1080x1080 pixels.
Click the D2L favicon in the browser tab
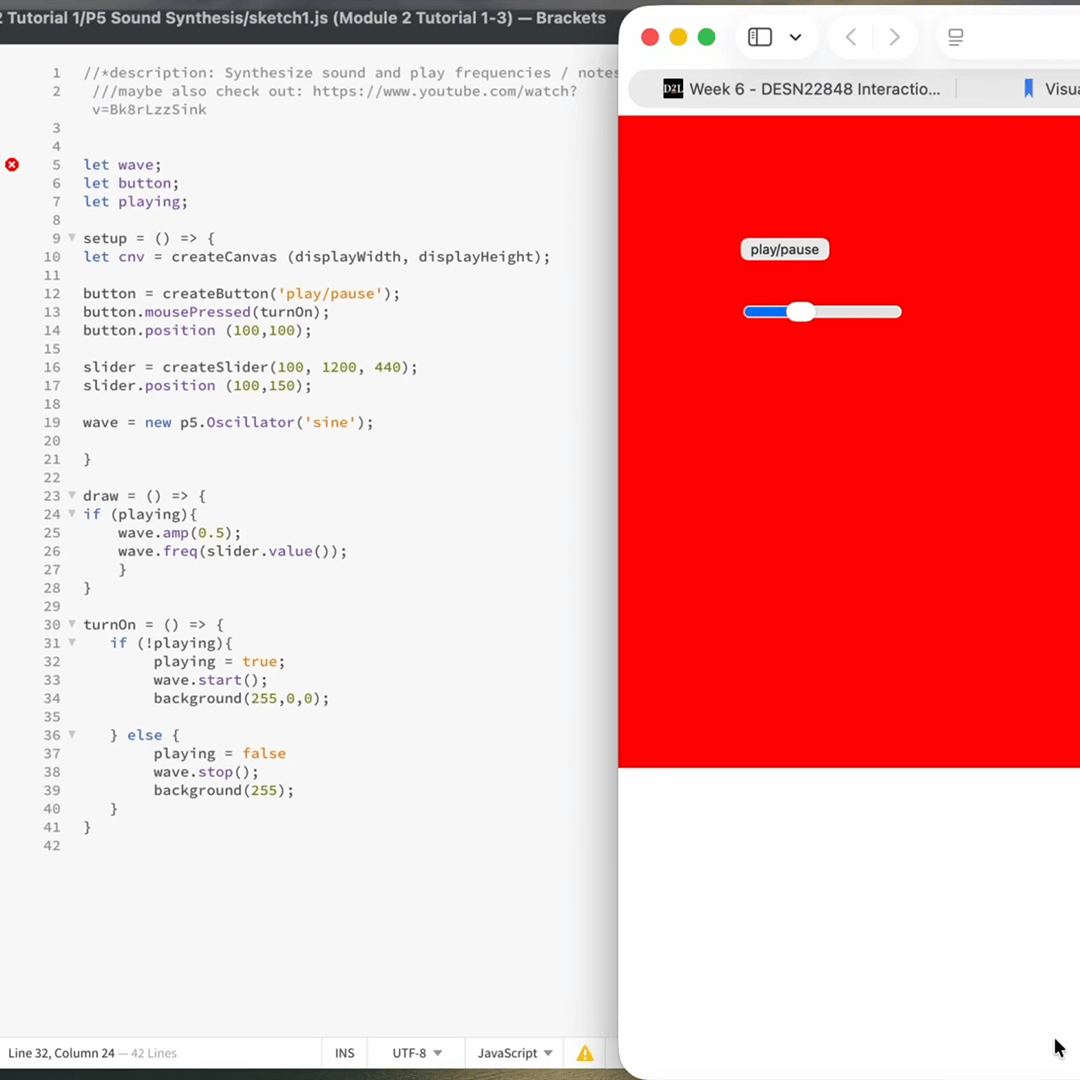(672, 89)
